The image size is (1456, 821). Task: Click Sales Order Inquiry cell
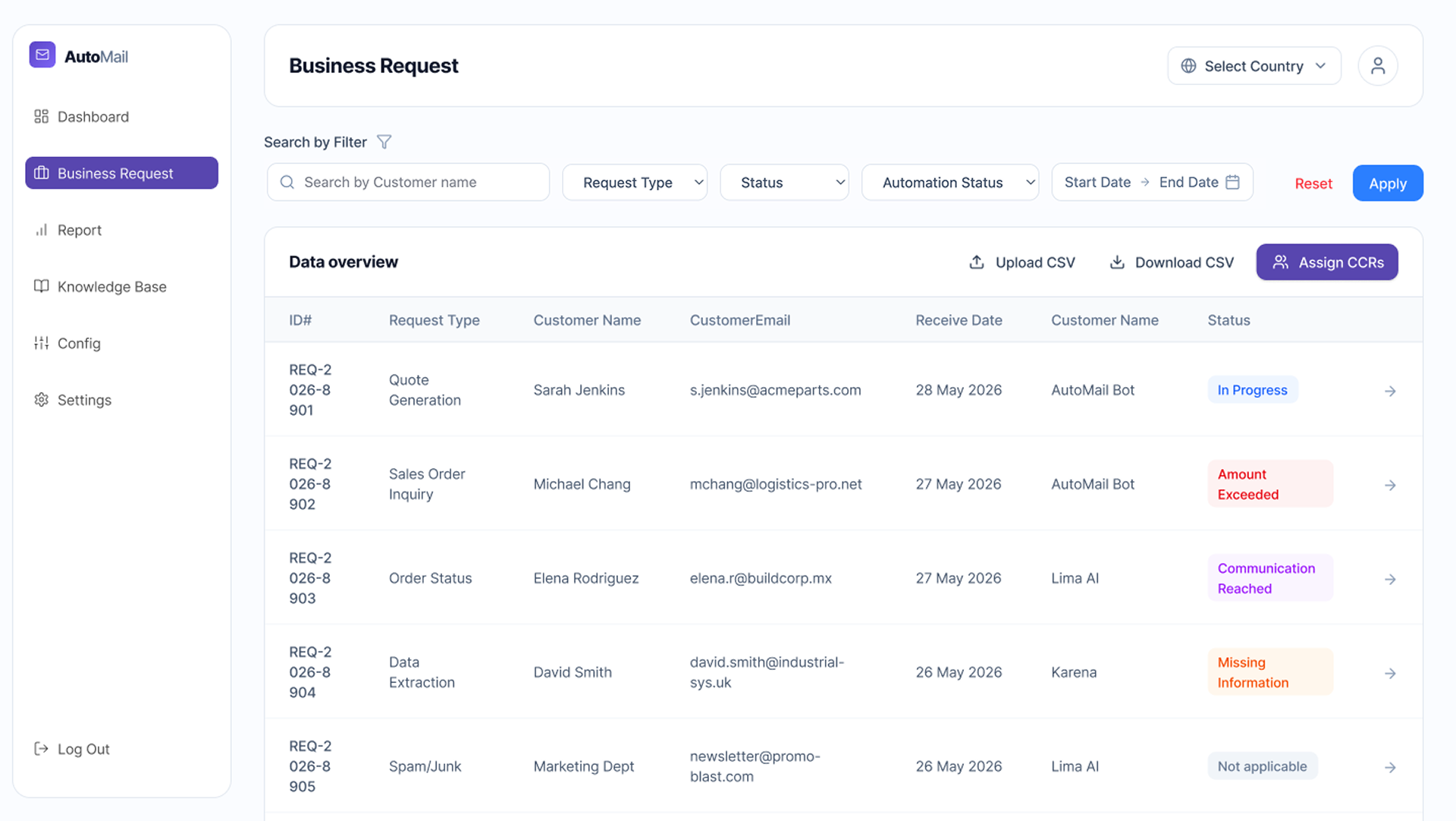point(427,484)
